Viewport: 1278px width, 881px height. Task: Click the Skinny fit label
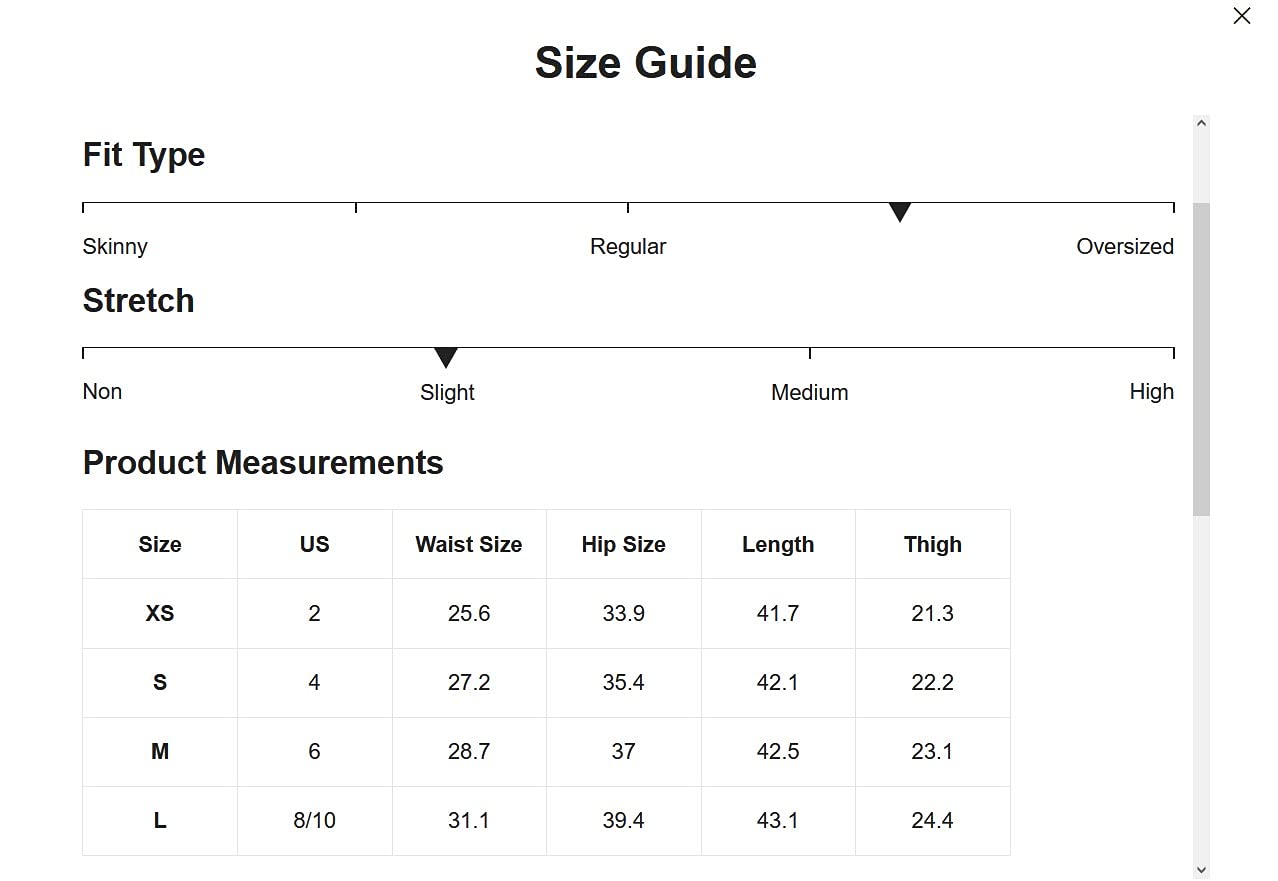(115, 247)
